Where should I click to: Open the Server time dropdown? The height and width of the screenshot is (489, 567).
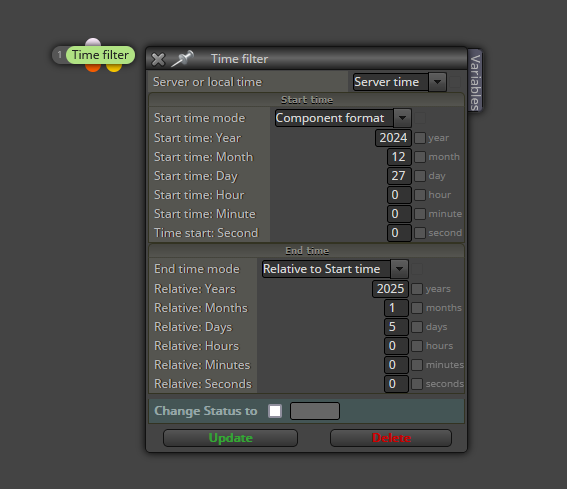(x=400, y=82)
